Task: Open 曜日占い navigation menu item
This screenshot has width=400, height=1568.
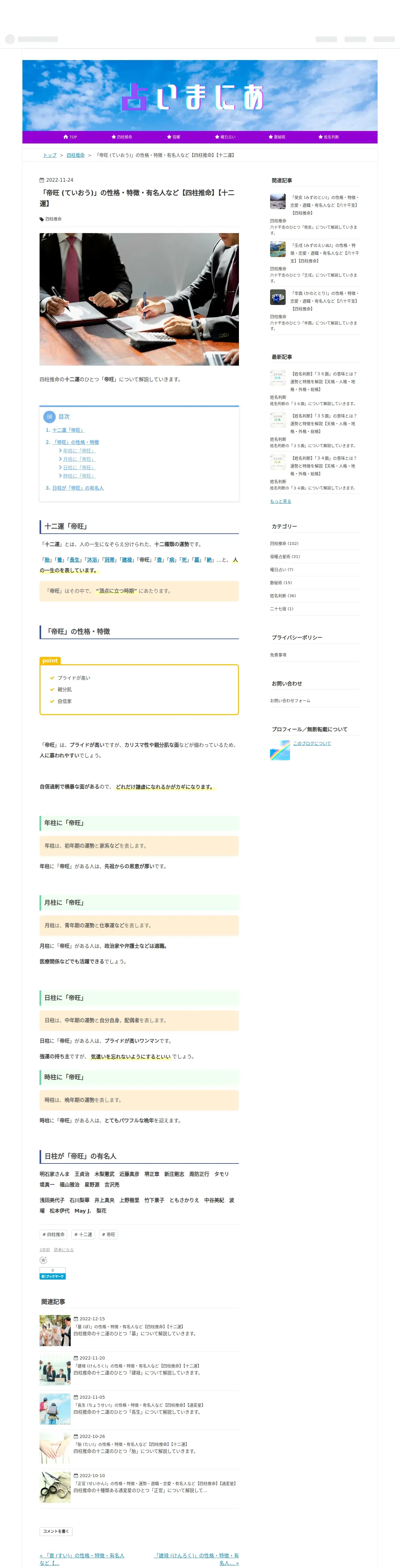Action: (224, 137)
